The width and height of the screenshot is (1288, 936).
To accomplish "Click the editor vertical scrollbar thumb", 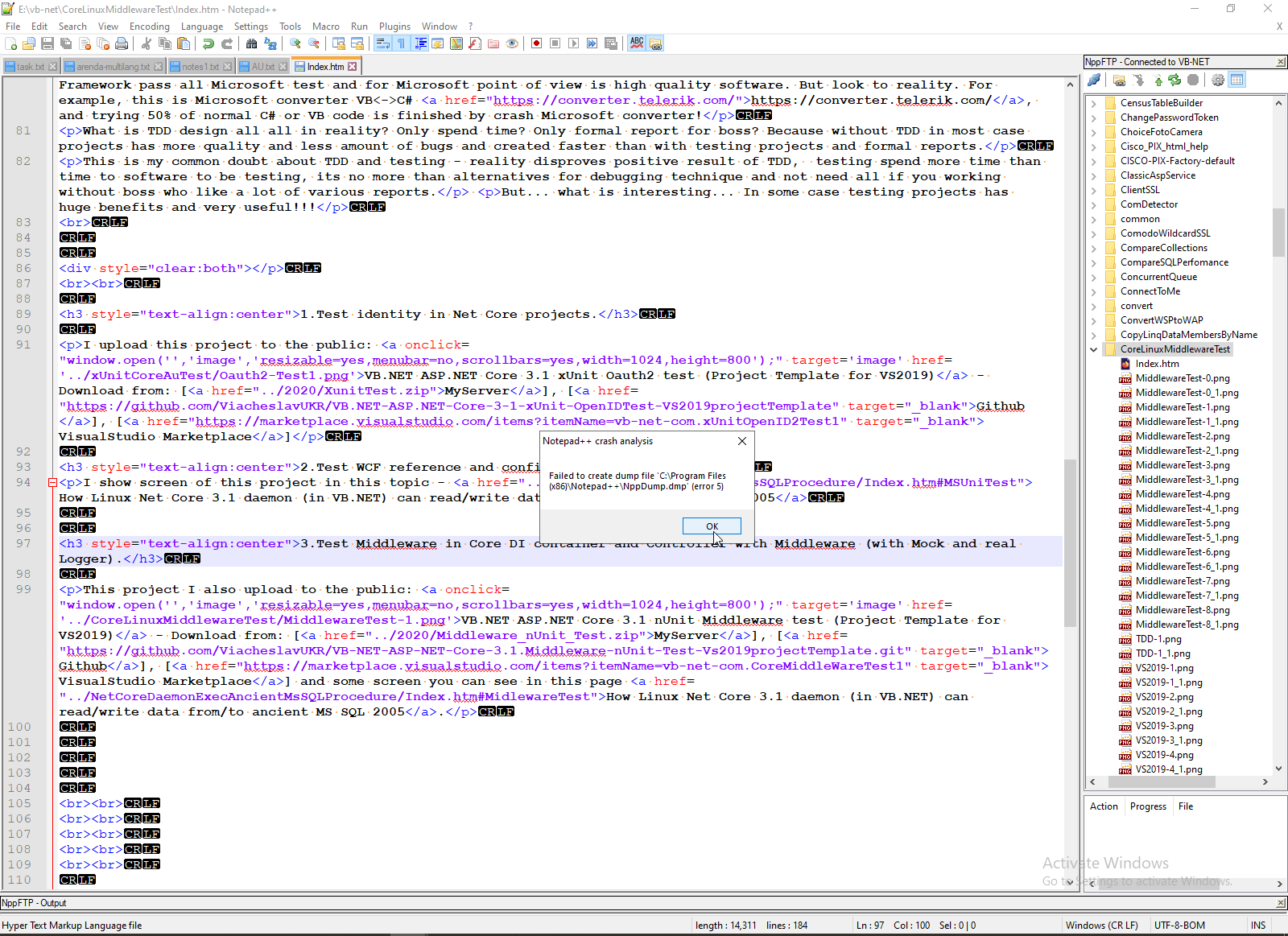I will tap(1070, 543).
